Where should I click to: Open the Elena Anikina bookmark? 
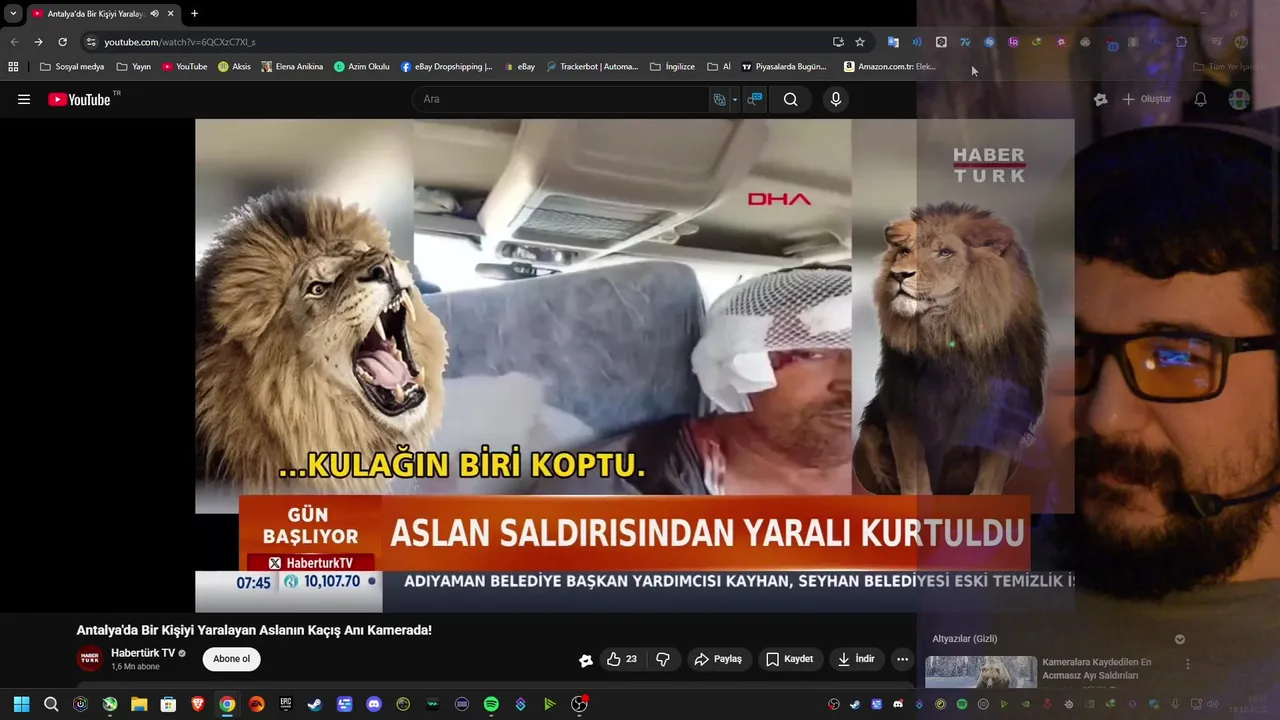(292, 67)
